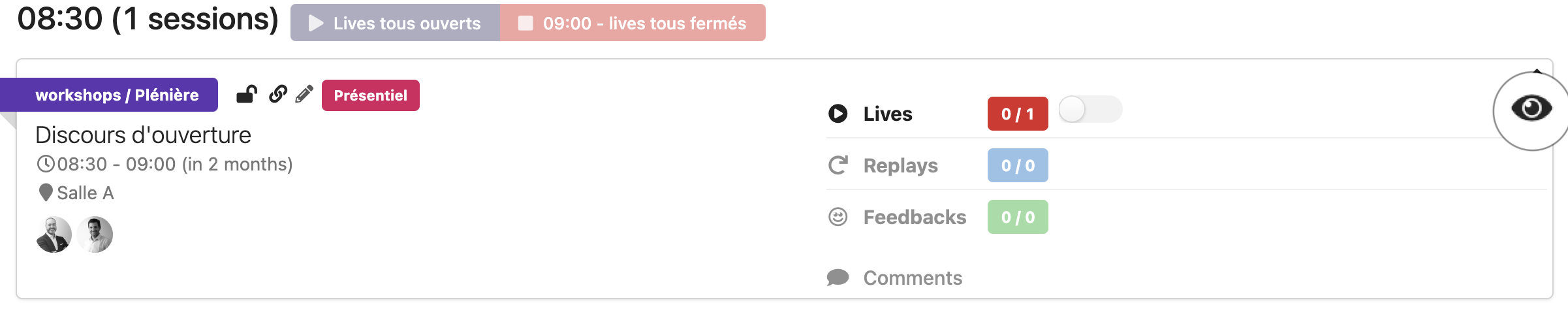1568x324 pixels.
Task: Open the Discours d'ouverture session title
Action: tap(143, 135)
